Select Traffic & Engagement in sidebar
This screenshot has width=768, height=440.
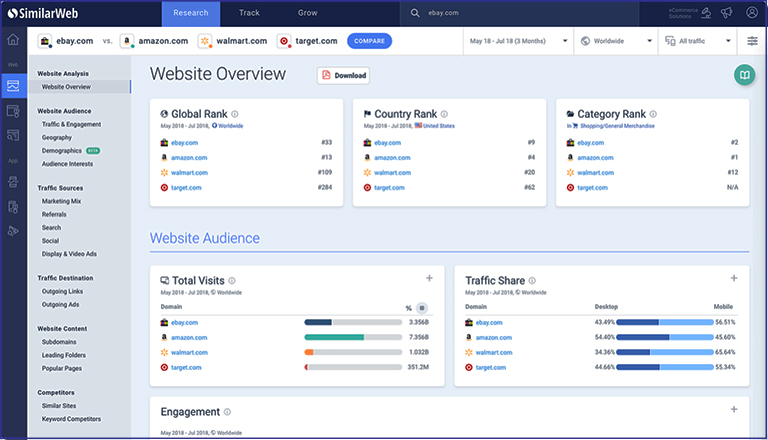(70, 124)
